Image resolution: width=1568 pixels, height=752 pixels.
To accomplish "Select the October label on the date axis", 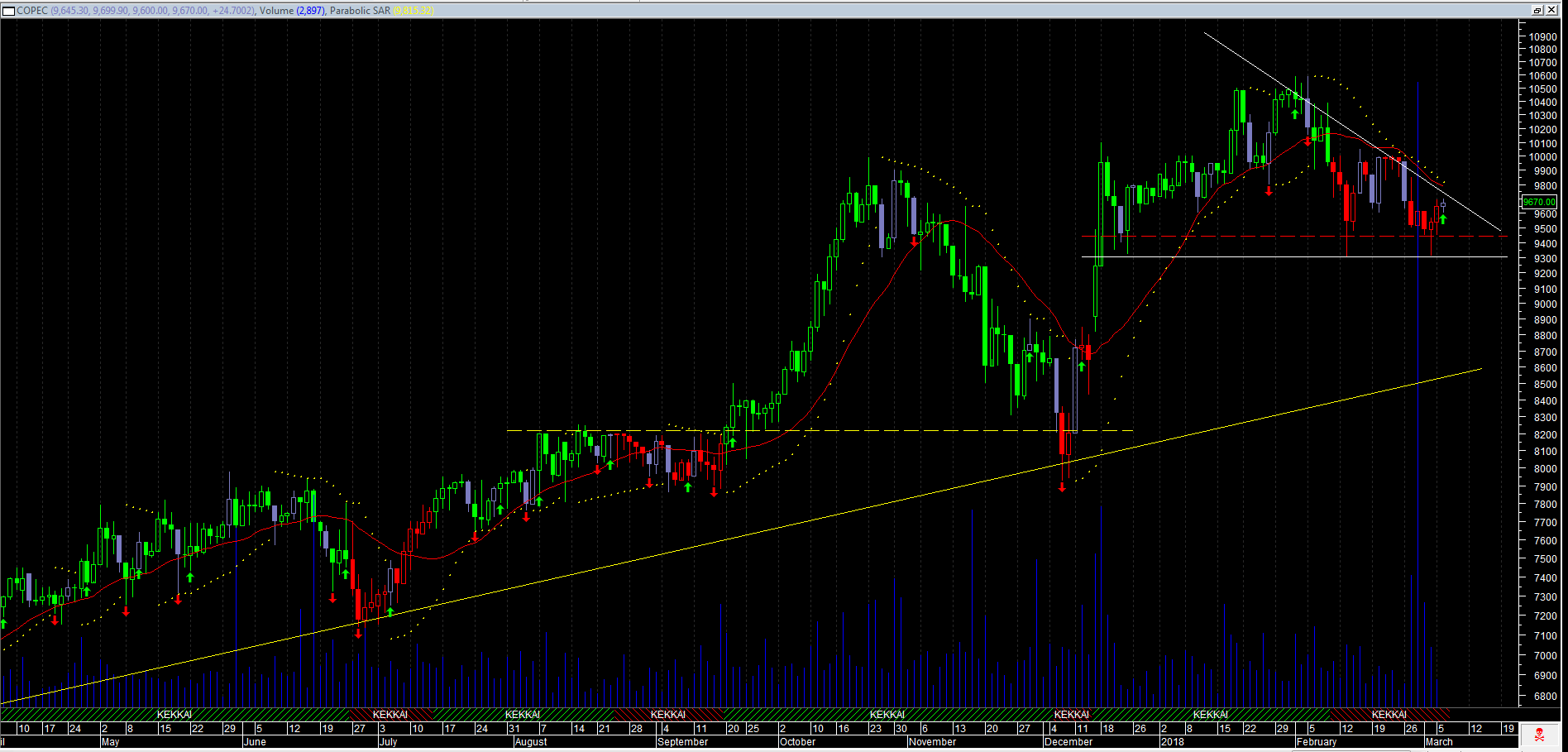I will (798, 742).
